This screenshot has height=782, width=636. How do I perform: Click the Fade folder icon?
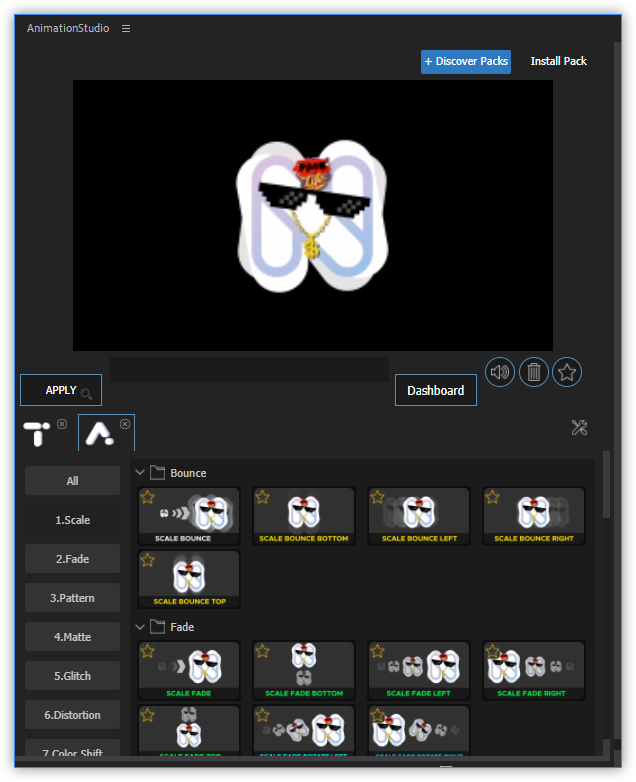click(x=158, y=626)
